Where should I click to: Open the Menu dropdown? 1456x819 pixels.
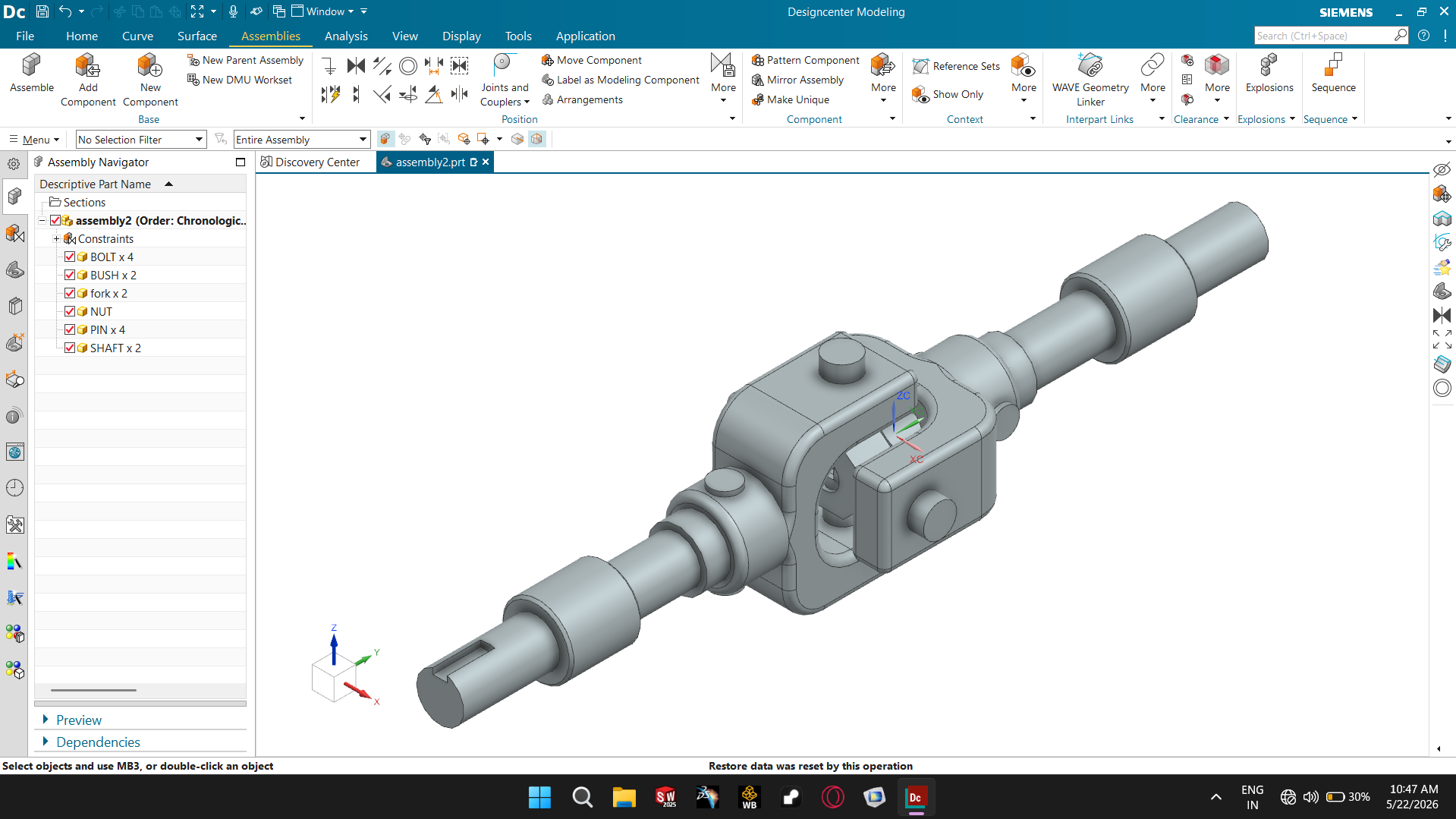tap(34, 140)
